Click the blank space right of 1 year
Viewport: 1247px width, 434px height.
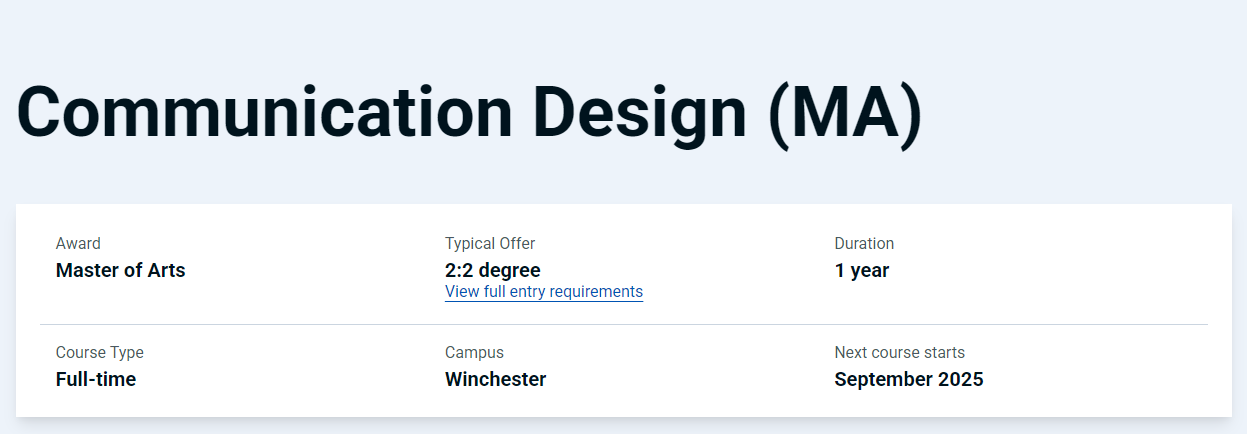pos(1050,270)
